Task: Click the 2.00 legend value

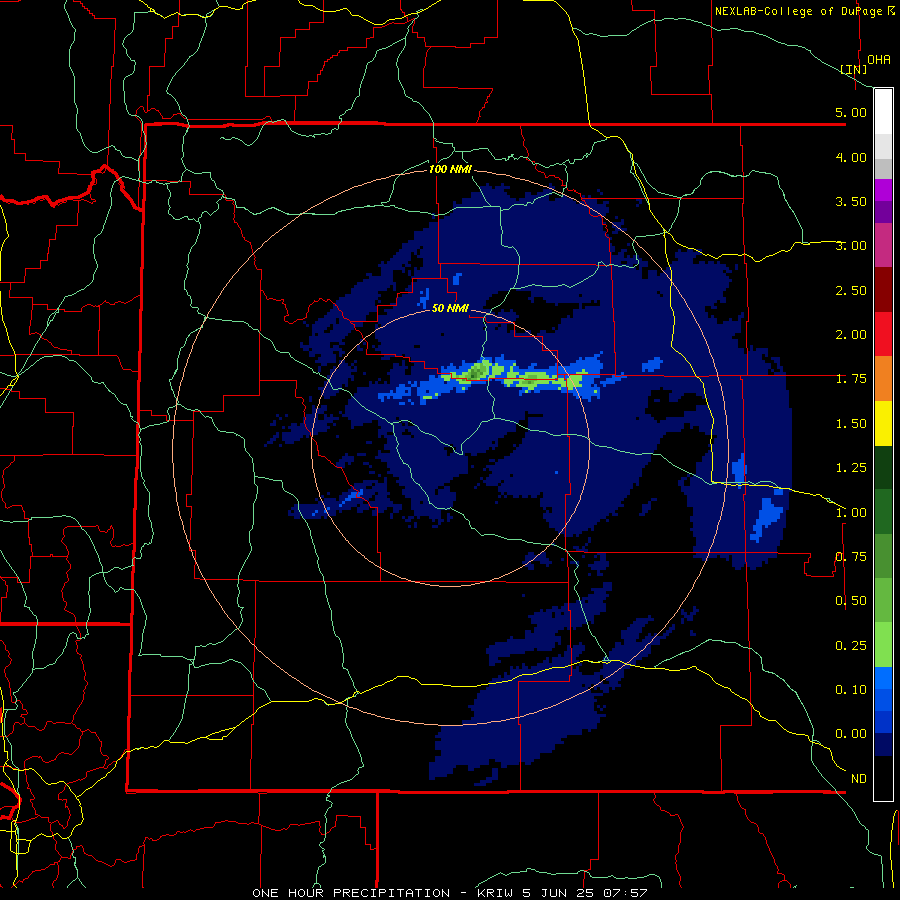Action: pos(851,335)
